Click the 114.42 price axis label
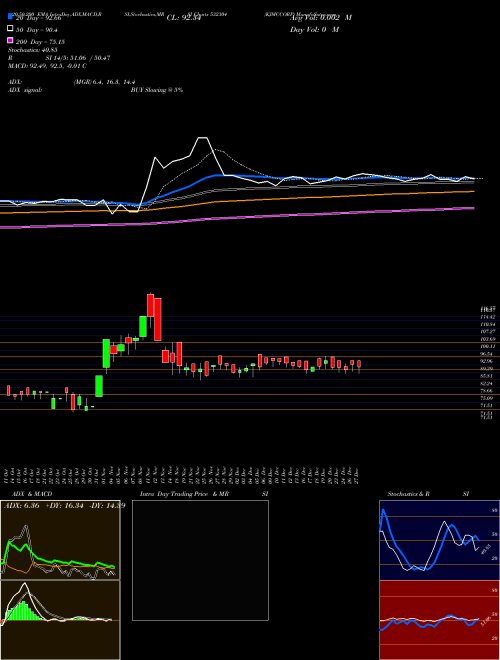This screenshot has width=500, height=660. [487, 317]
